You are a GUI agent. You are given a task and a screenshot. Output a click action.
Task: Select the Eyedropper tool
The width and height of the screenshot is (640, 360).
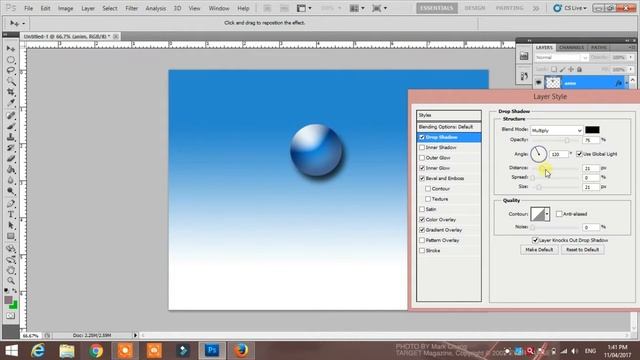(x=11, y=103)
